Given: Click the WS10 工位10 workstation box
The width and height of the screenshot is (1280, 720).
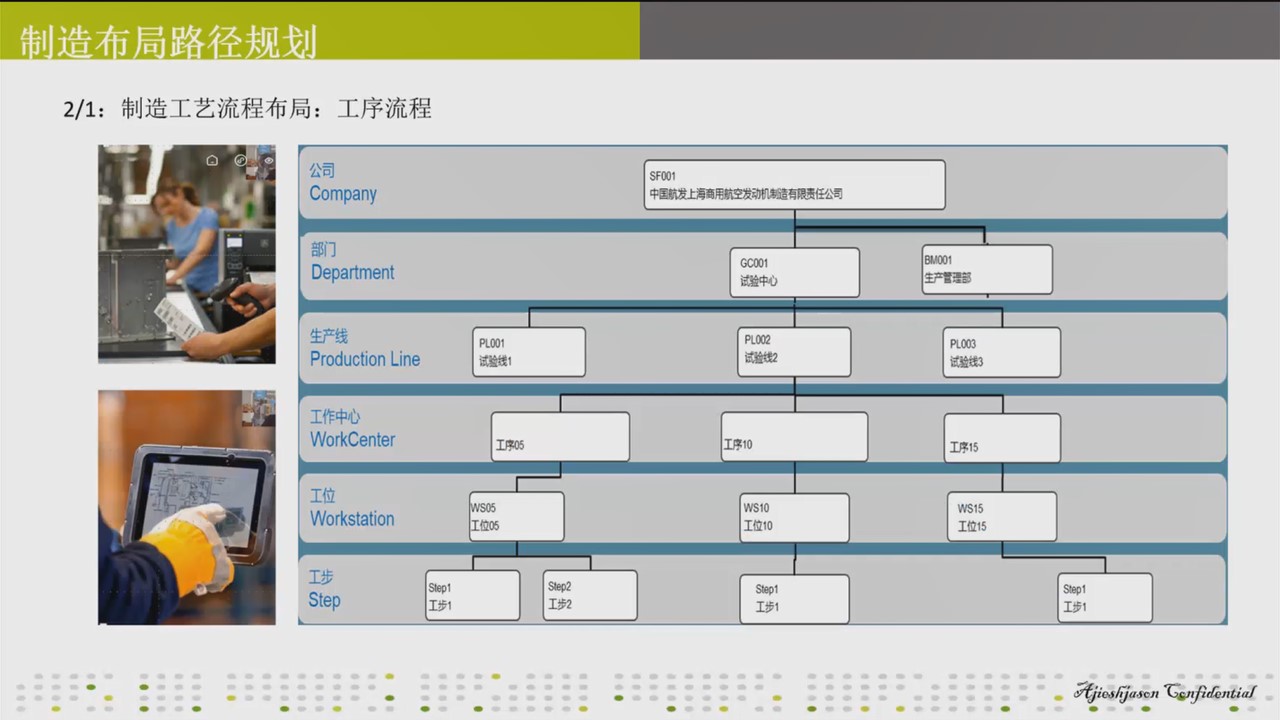Looking at the screenshot, I should 794,517.
